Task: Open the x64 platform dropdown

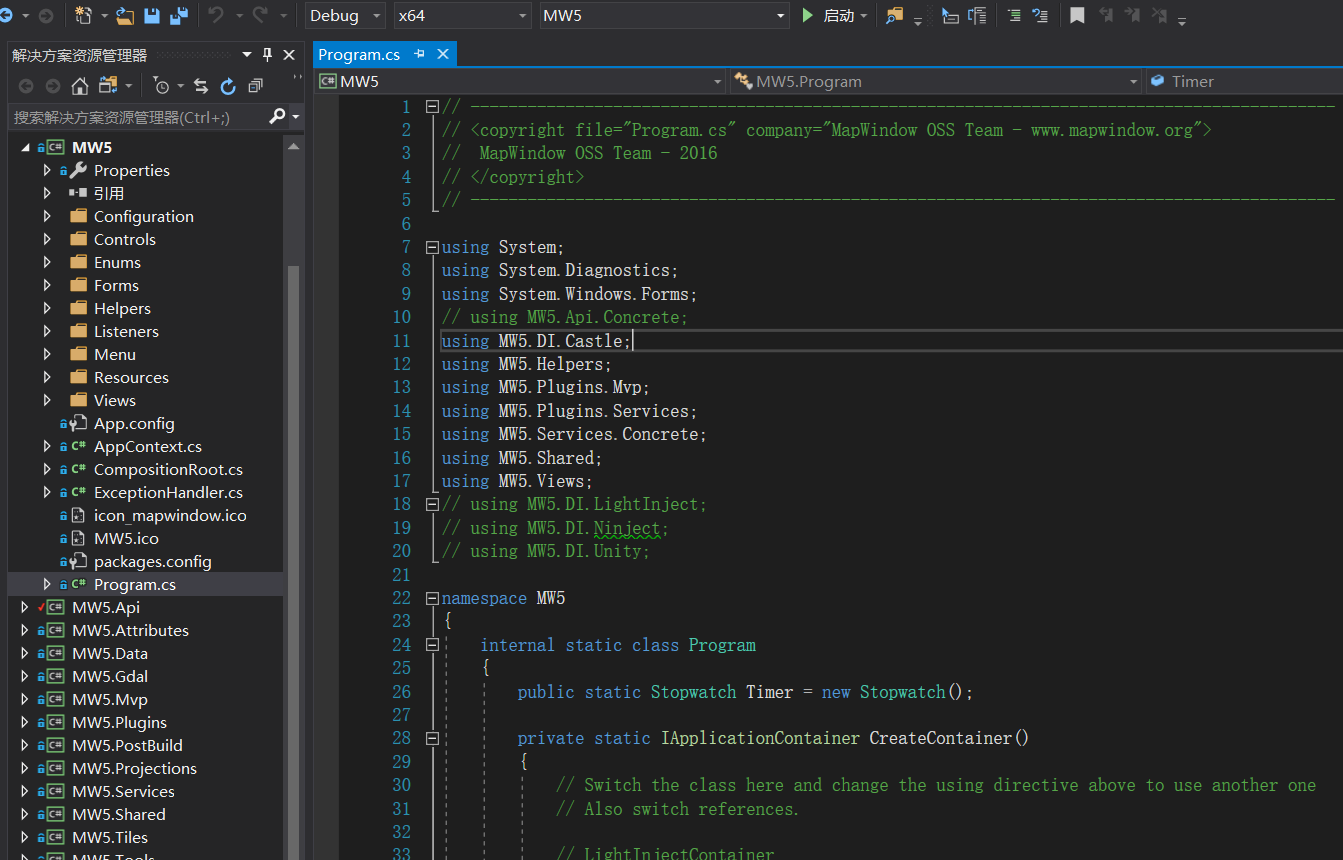Action: pos(462,16)
